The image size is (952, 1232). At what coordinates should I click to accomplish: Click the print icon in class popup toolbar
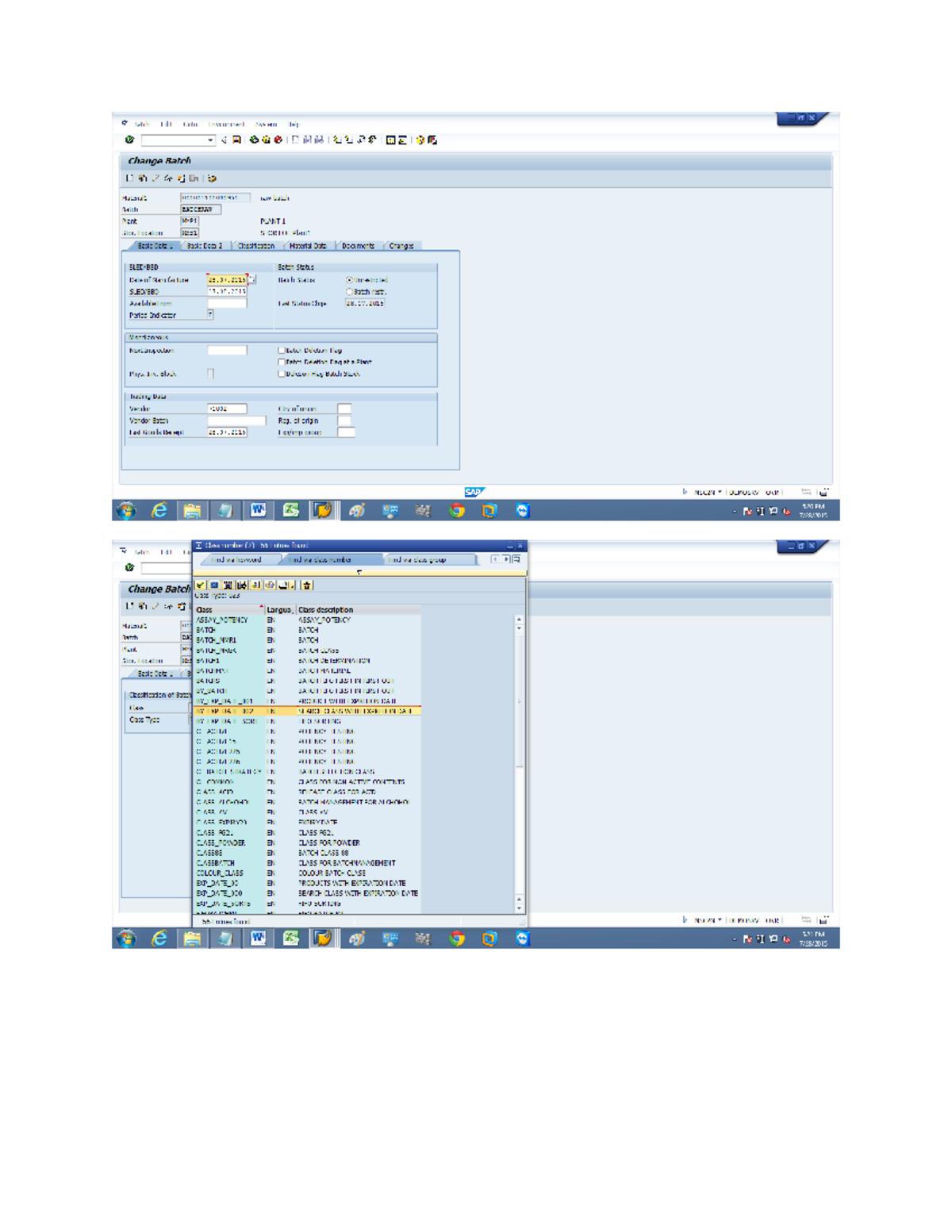pos(284,585)
